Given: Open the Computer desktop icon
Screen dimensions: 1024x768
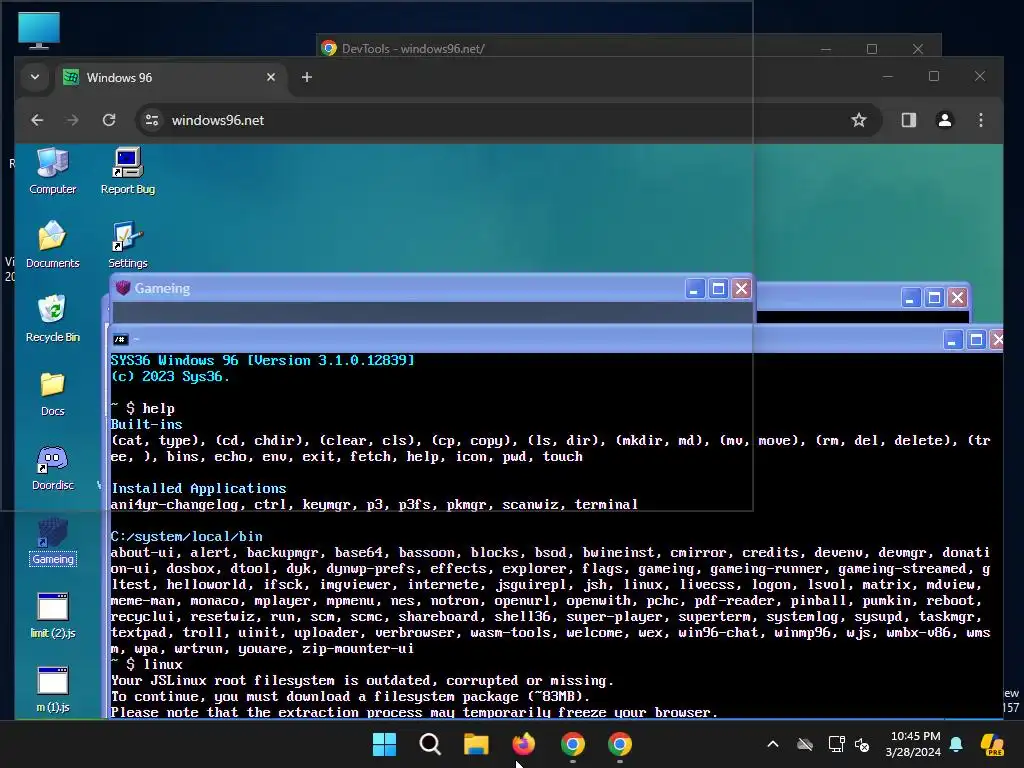Looking at the screenshot, I should [x=52, y=171].
